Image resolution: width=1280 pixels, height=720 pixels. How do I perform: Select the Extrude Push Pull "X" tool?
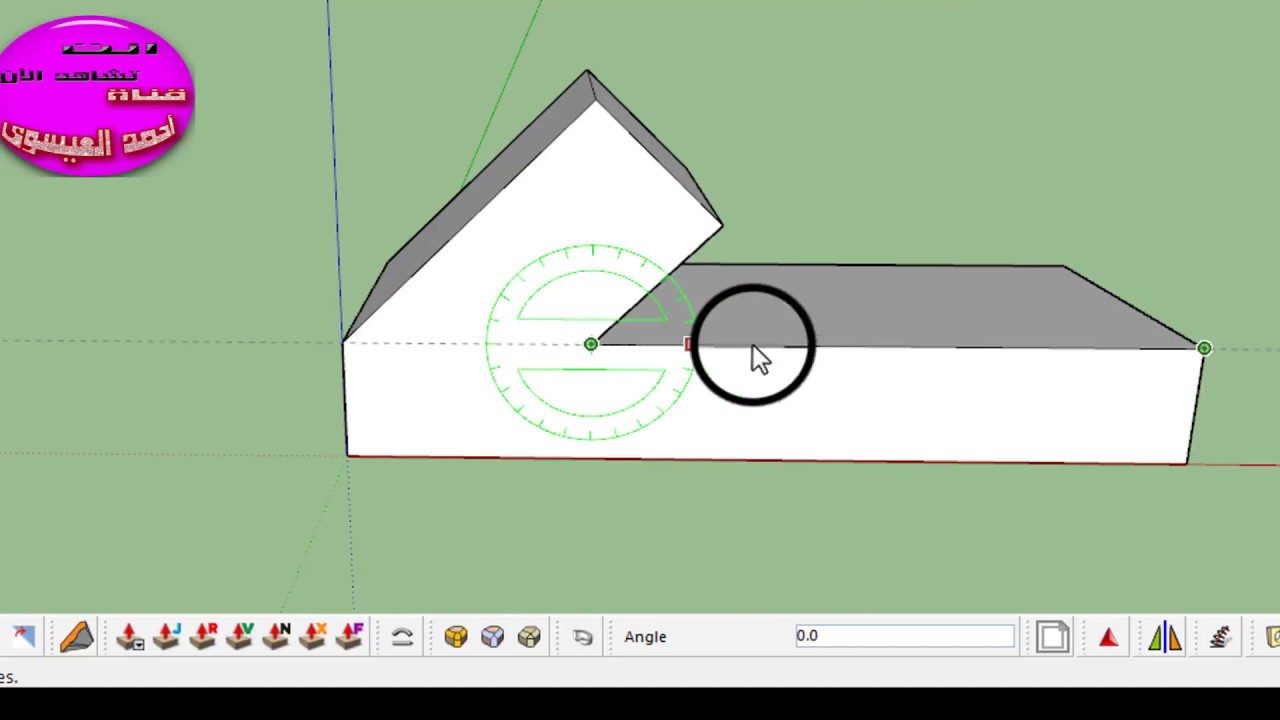[315, 637]
